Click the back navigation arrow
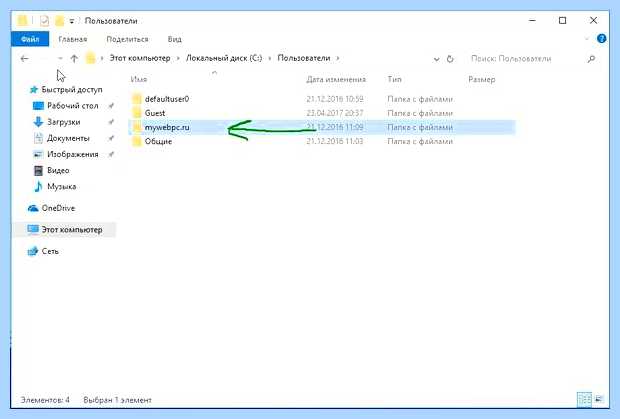The image size is (620, 419). click(25, 59)
